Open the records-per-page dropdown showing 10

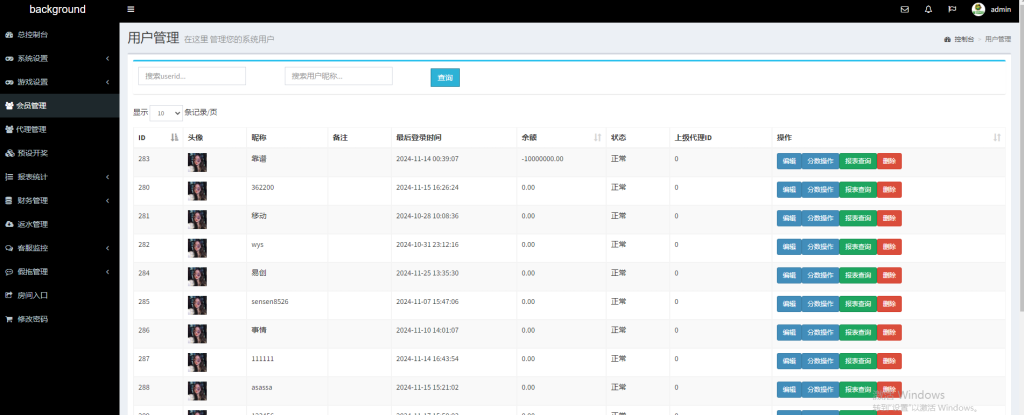(x=167, y=113)
